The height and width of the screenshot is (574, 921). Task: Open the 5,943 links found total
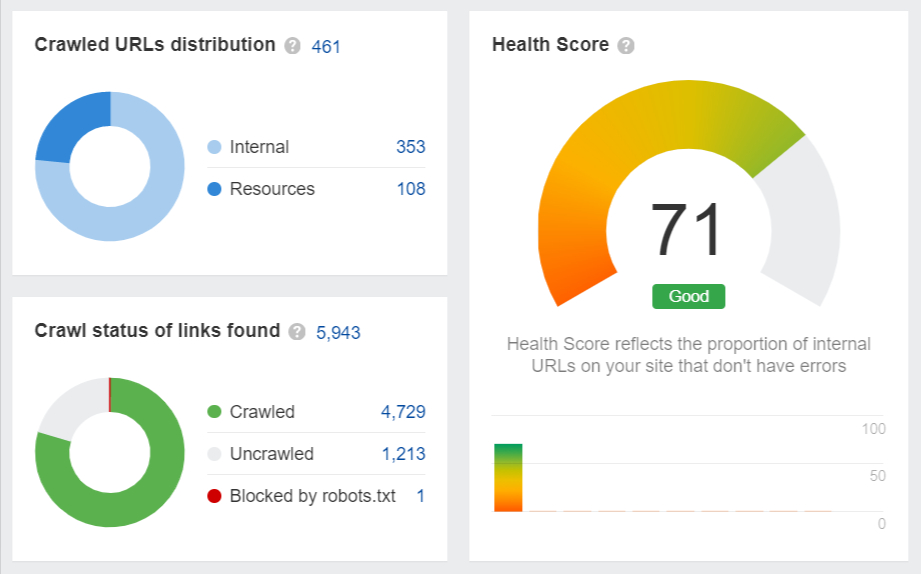[x=338, y=332]
